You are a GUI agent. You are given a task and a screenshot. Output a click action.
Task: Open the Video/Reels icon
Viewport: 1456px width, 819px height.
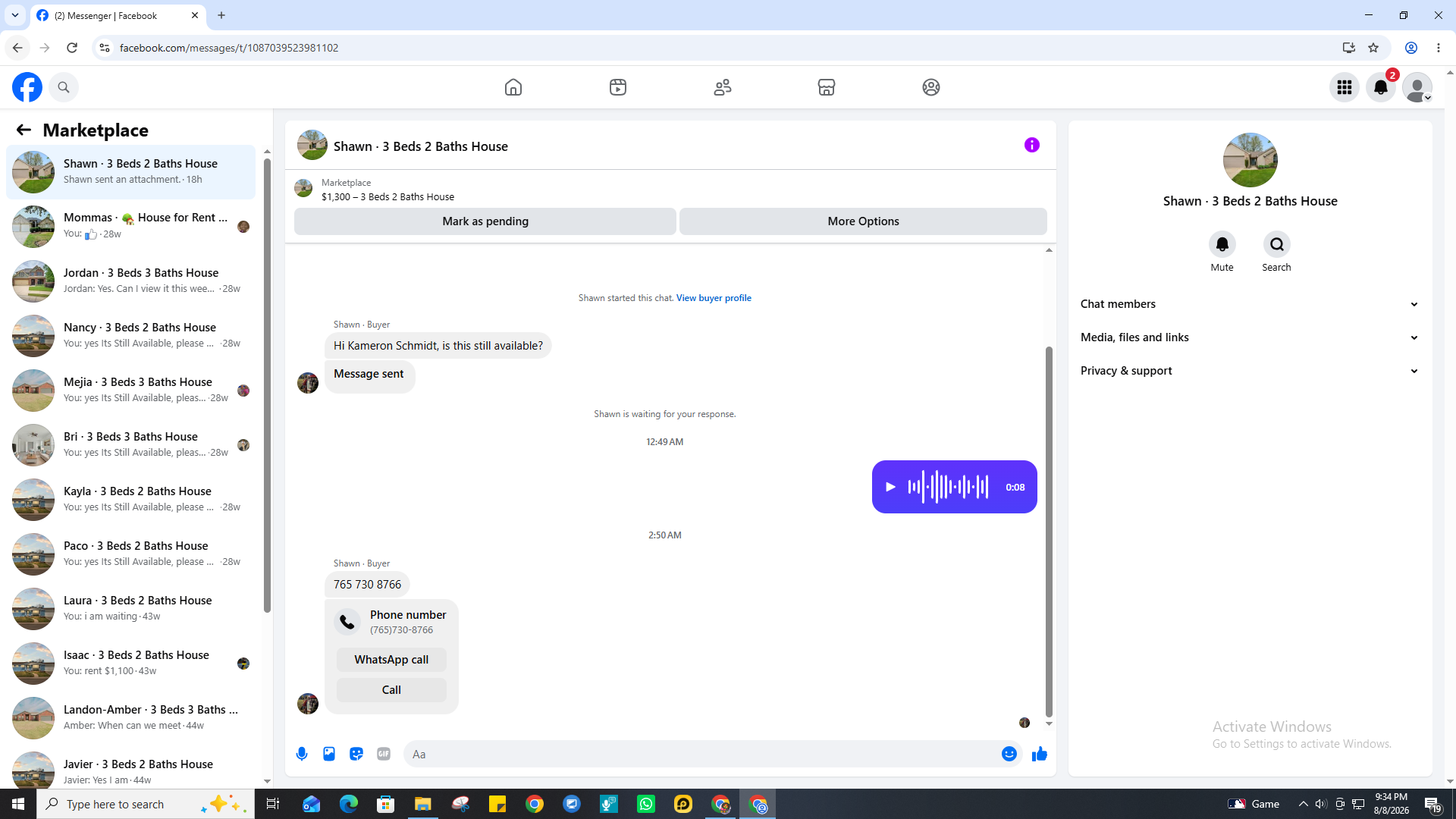pyautogui.click(x=618, y=87)
